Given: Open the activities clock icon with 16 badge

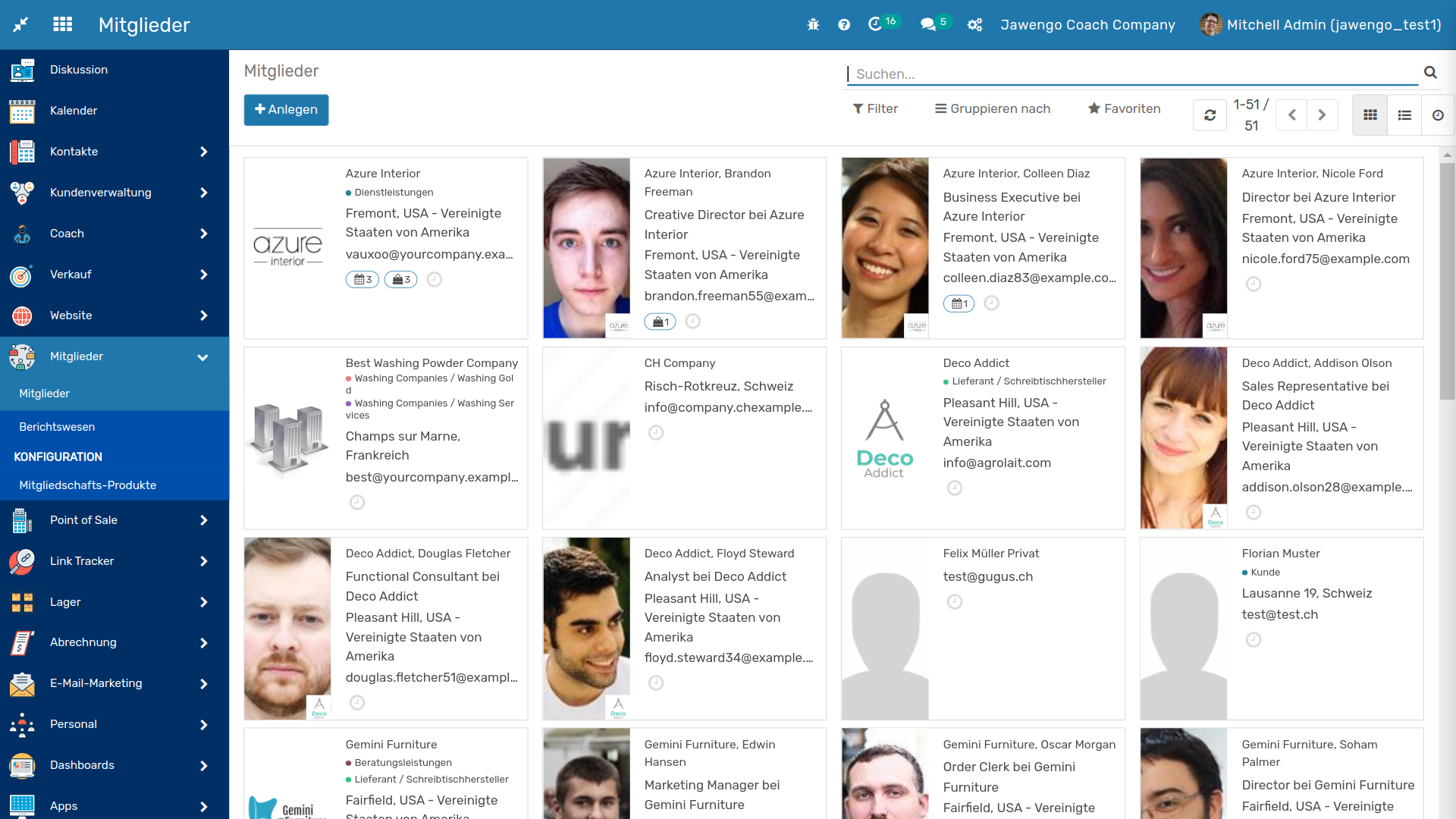Looking at the screenshot, I should [875, 24].
